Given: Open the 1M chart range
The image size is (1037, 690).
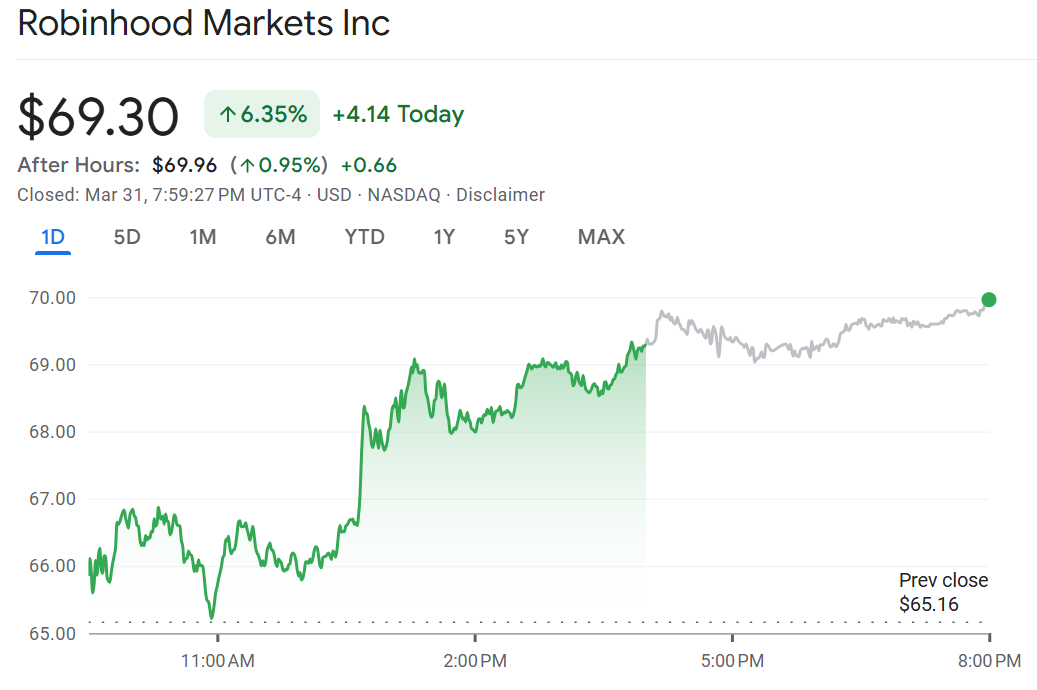Looking at the screenshot, I should [203, 237].
